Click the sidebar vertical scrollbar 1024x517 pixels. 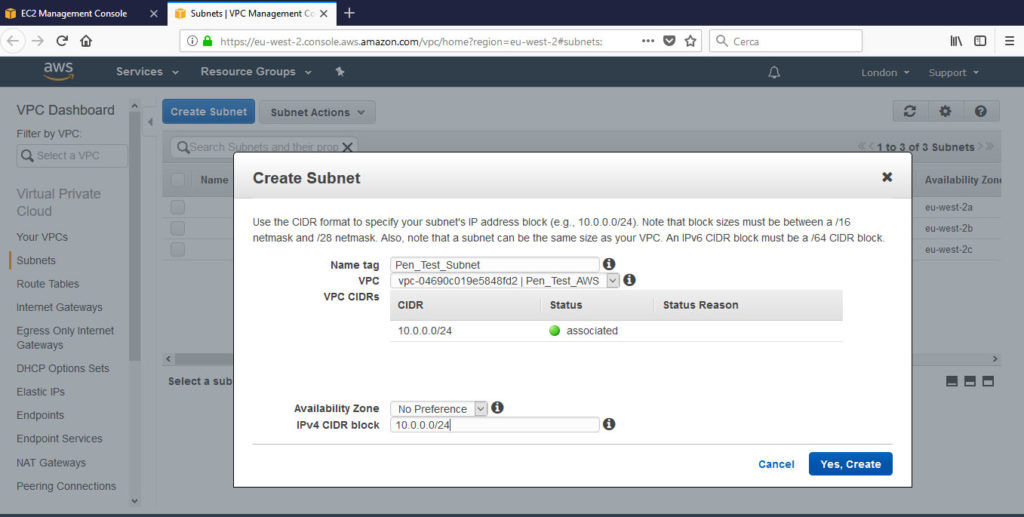point(135,235)
